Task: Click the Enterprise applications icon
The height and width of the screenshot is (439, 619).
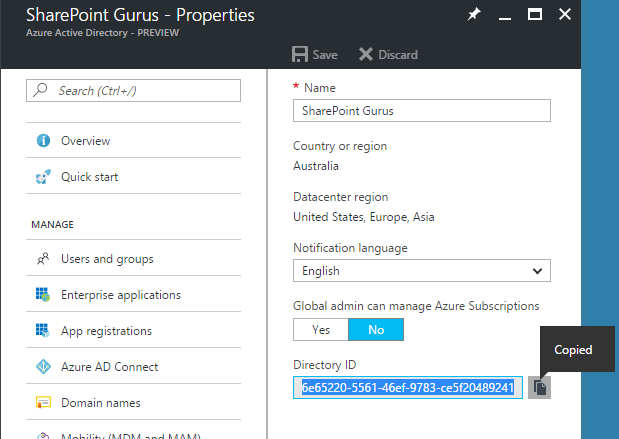Action: click(43, 295)
